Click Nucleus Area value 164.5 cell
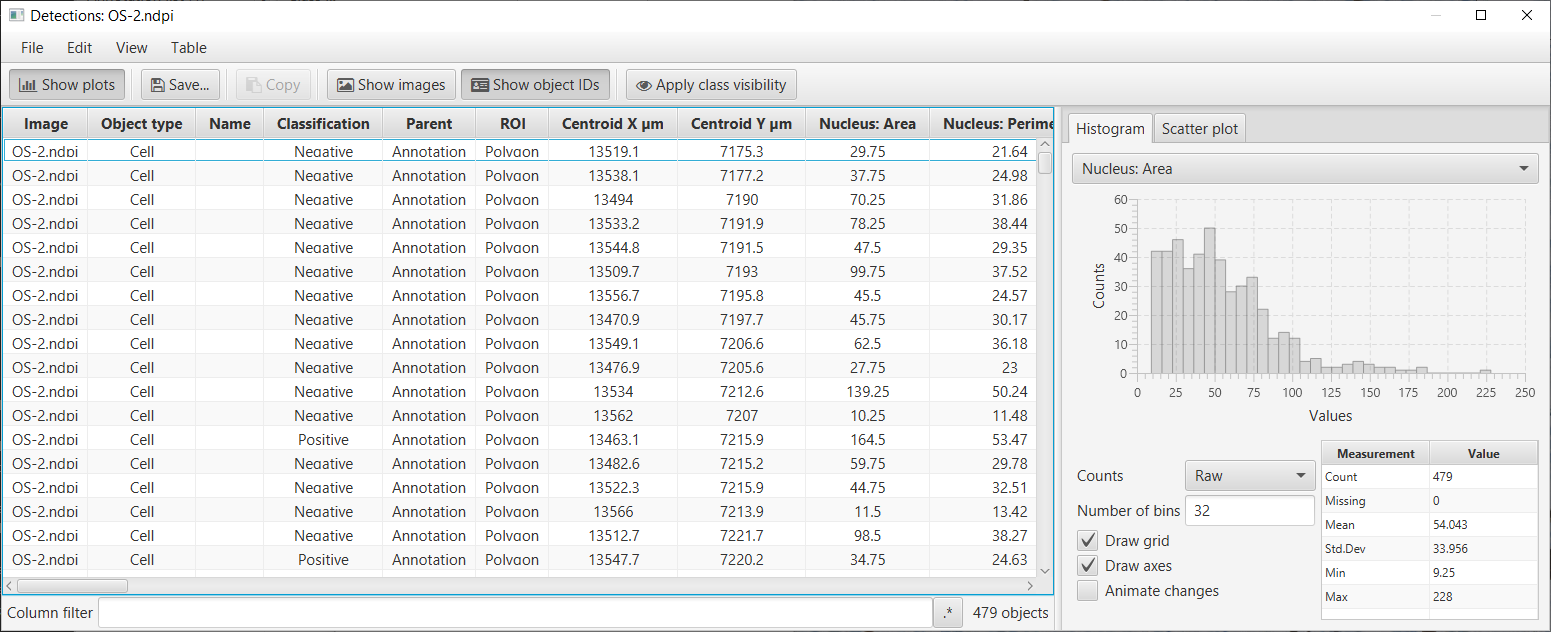This screenshot has height=632, width=1551. click(867, 440)
